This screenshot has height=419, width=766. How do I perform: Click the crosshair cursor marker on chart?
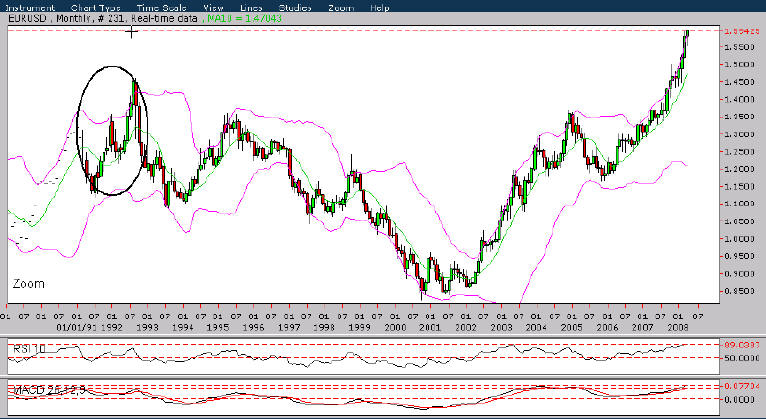(131, 32)
